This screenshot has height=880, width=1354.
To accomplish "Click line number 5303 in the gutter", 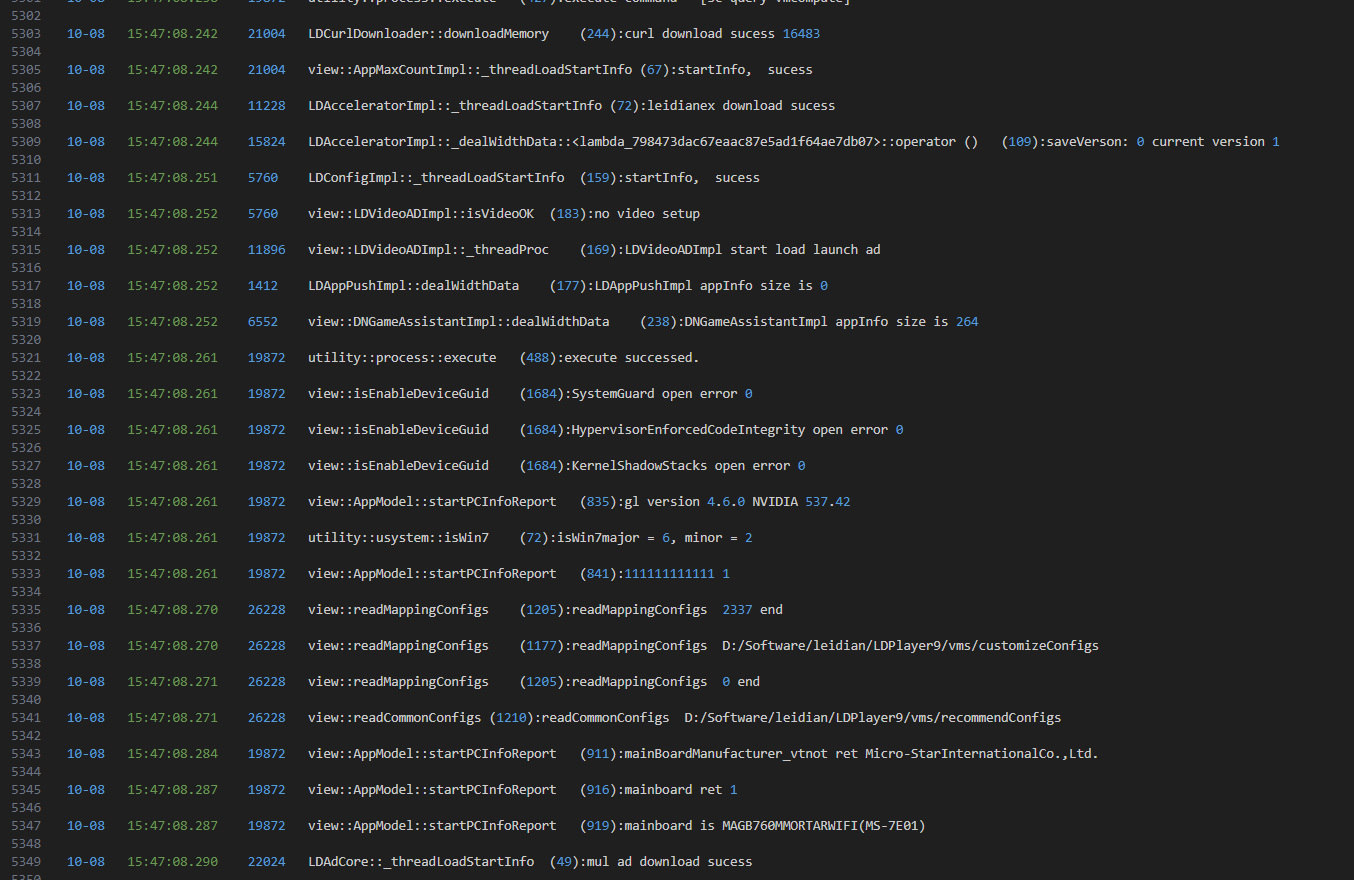I will coord(26,34).
